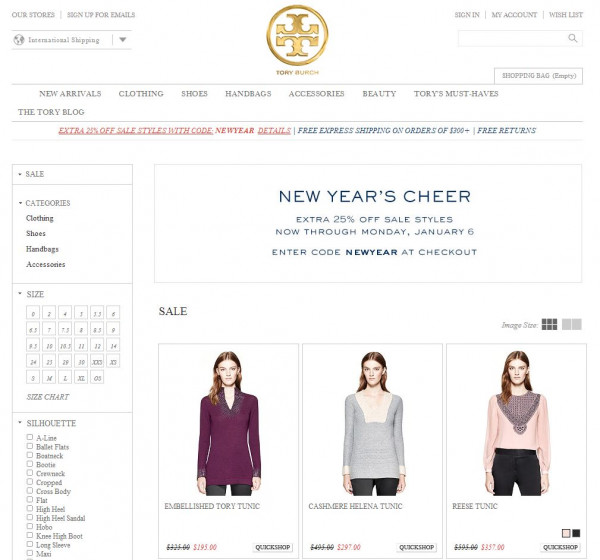Open the Size Chart link
The width and height of the screenshot is (600, 560).
click(48, 397)
